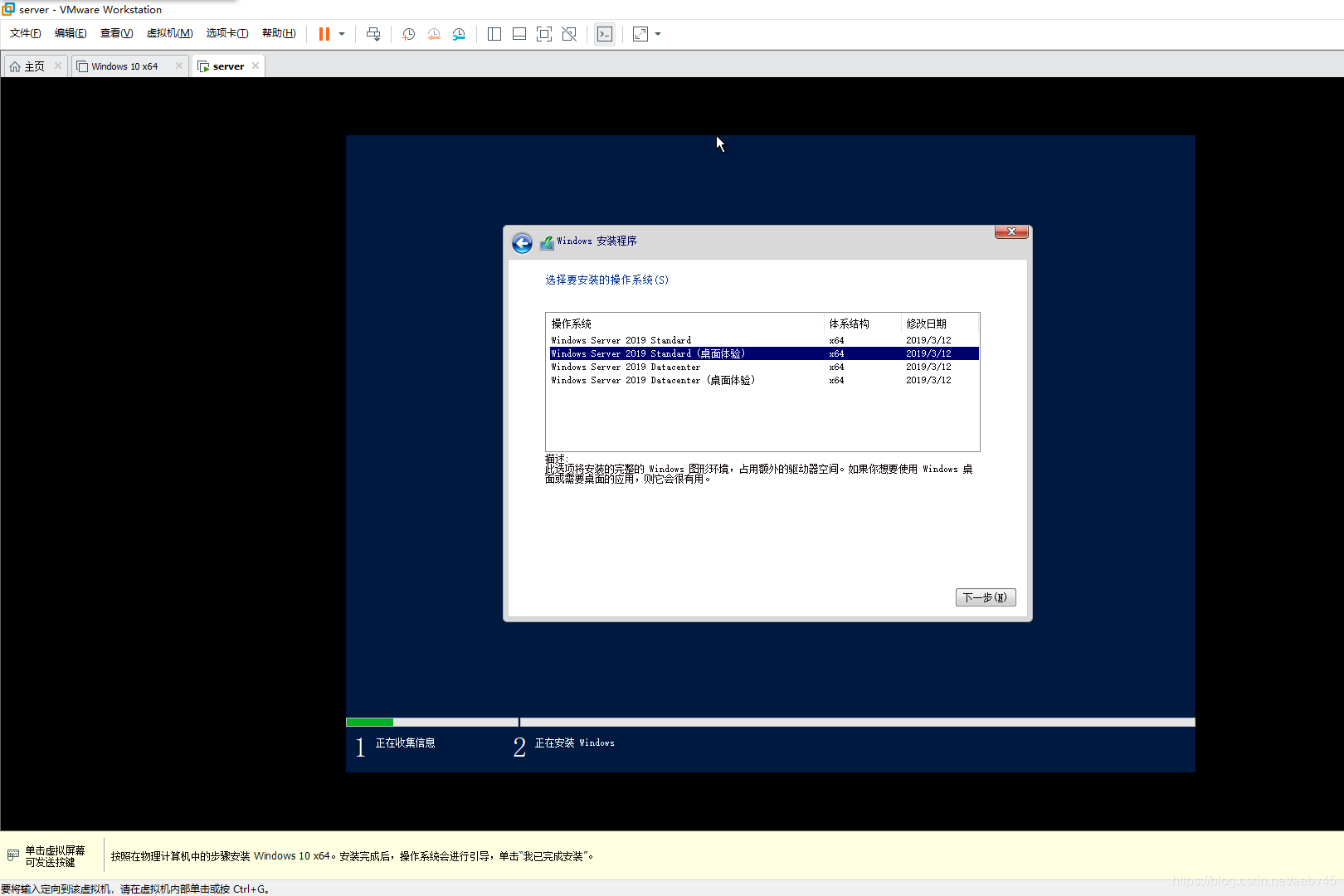Toggle the library sidebar view
The image size is (1344, 896).
(494, 34)
